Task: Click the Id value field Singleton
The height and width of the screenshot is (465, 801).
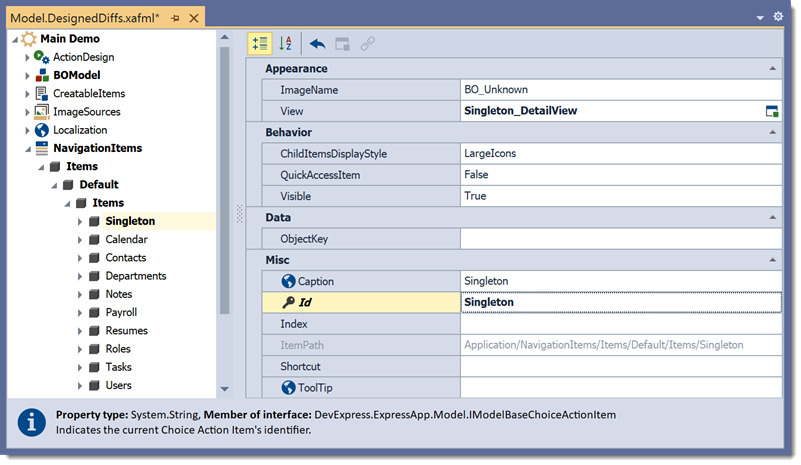Action: coord(621,303)
